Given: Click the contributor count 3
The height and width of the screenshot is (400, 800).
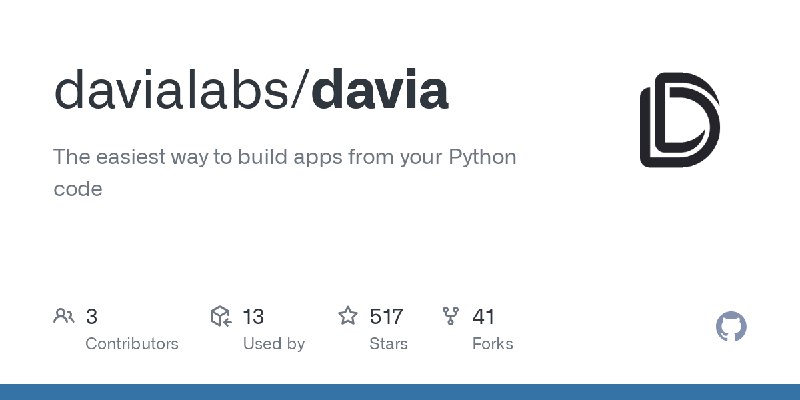Looking at the screenshot, I should (x=91, y=317).
